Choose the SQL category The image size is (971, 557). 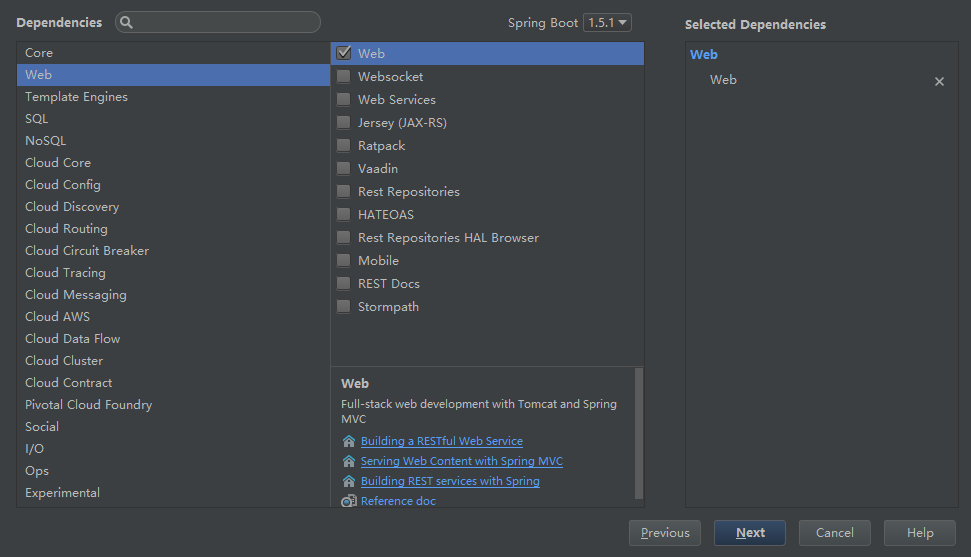point(173,118)
